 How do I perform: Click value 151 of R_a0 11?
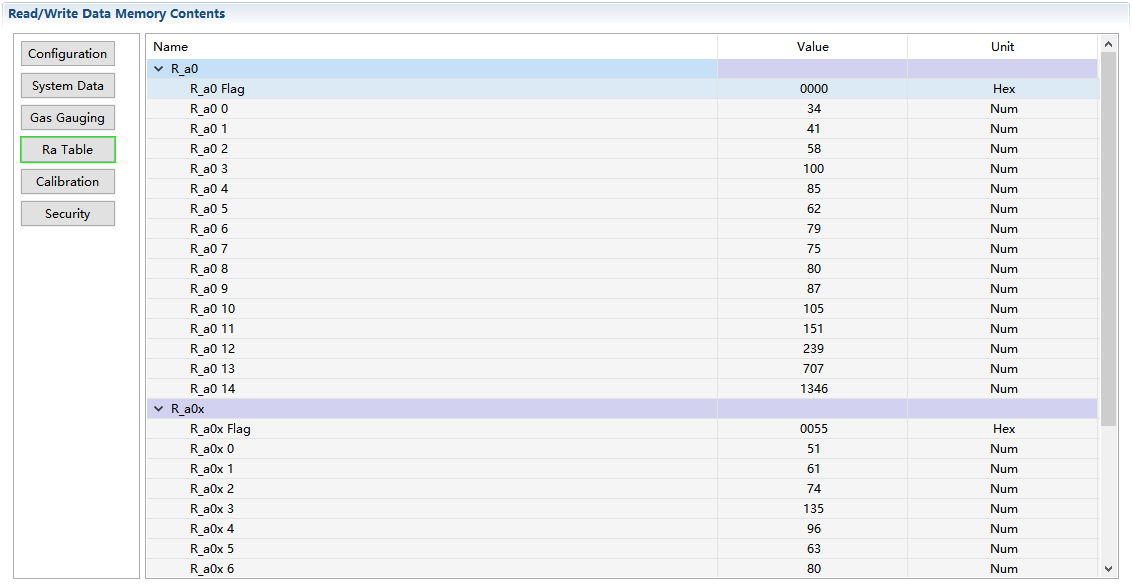click(x=814, y=329)
